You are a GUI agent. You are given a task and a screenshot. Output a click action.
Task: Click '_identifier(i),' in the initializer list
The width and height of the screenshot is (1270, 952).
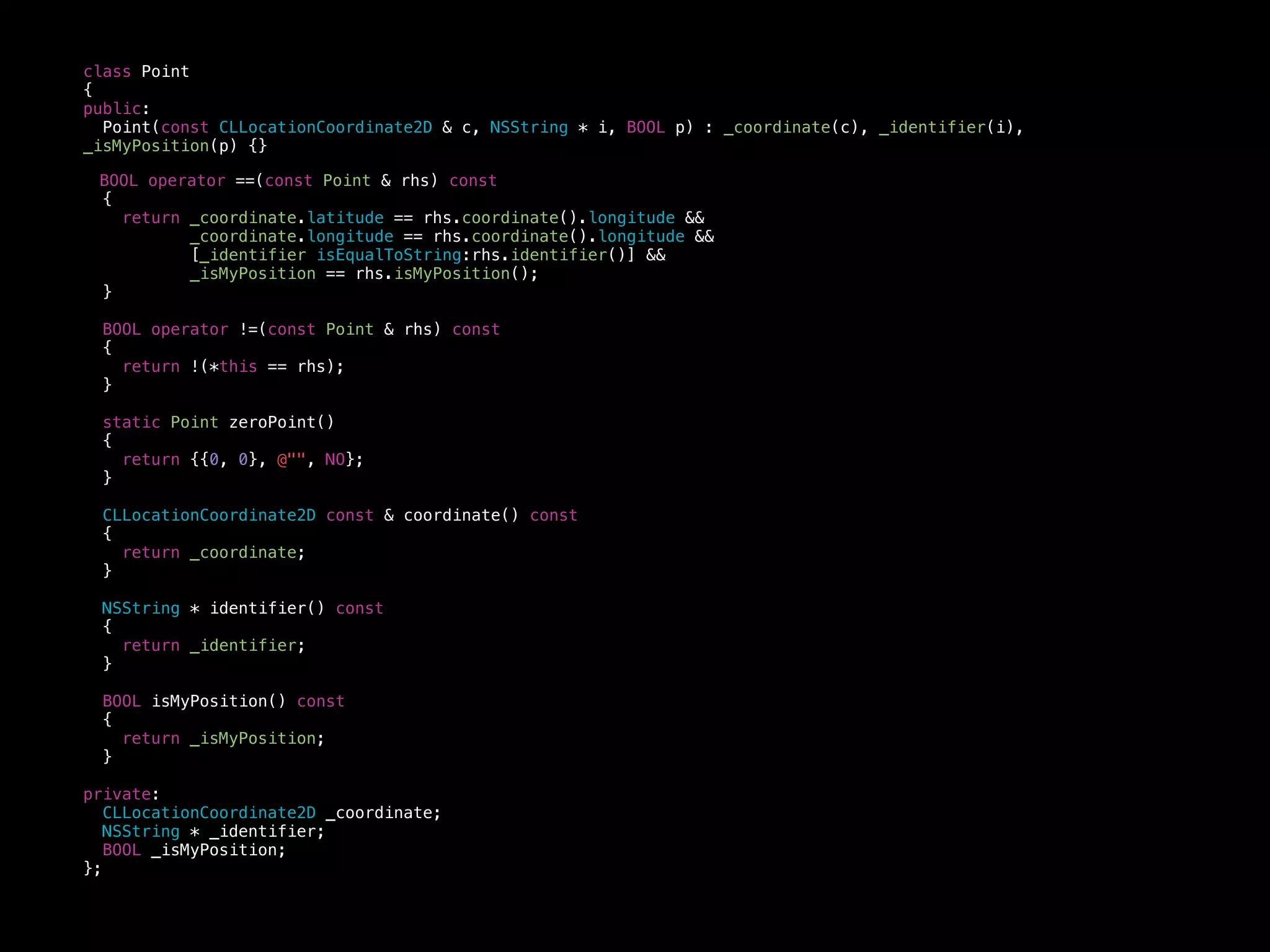pos(951,128)
